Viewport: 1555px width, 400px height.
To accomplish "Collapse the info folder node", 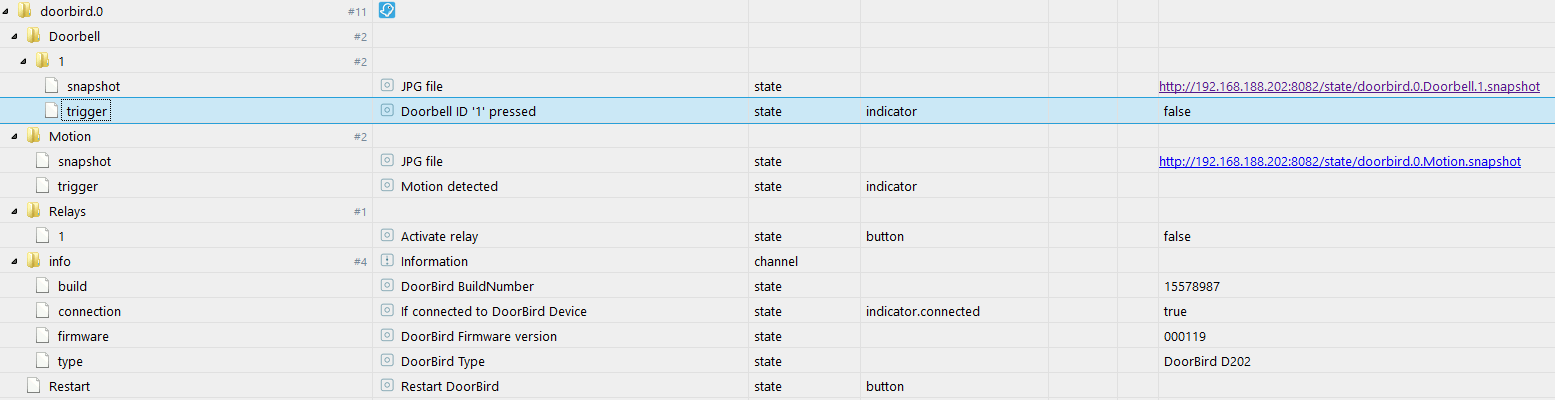I will (x=15, y=262).
